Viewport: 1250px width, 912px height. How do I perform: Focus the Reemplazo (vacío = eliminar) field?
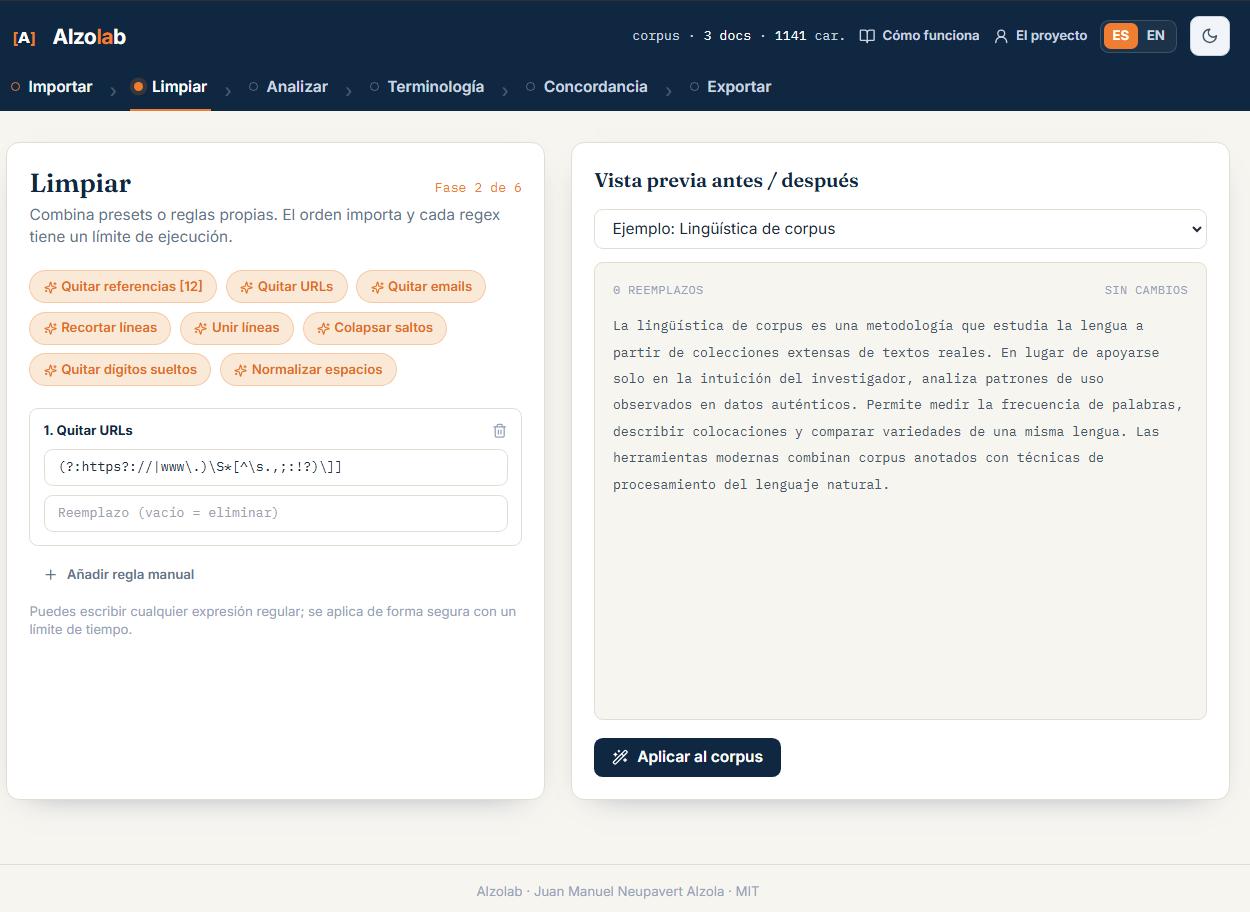pos(276,513)
